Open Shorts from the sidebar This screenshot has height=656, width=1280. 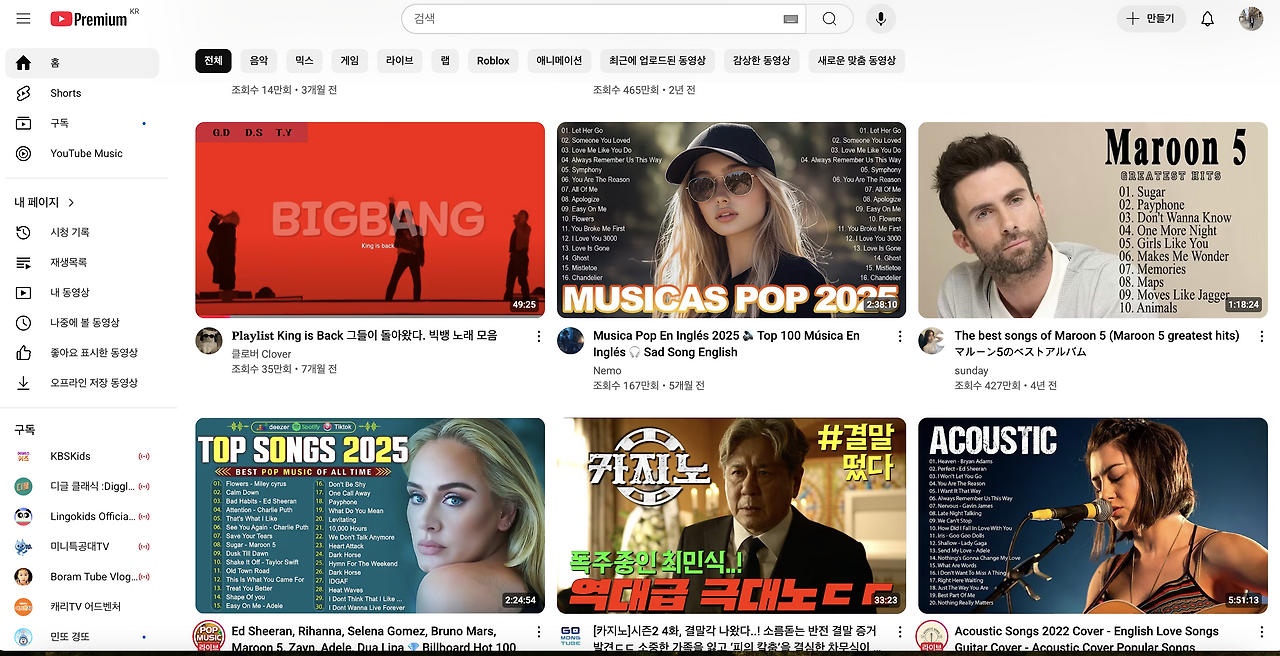pyautogui.click(x=65, y=92)
